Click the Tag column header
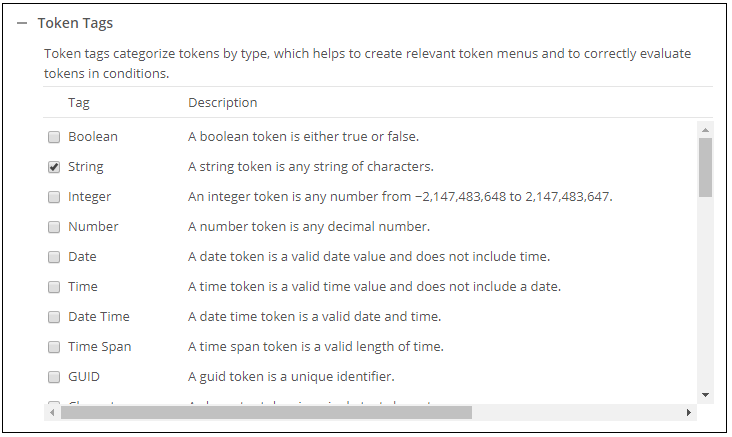 pos(79,103)
